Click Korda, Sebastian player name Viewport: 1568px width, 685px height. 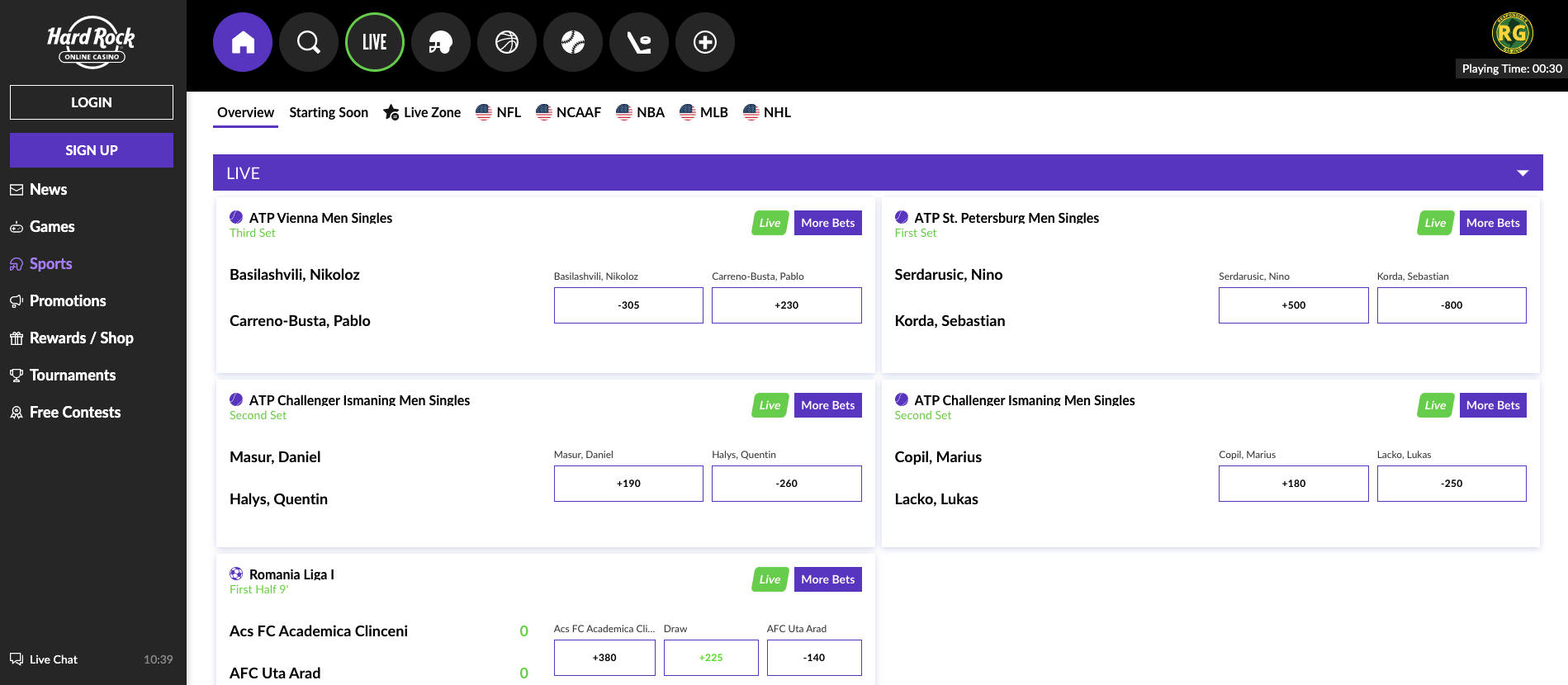coord(950,321)
